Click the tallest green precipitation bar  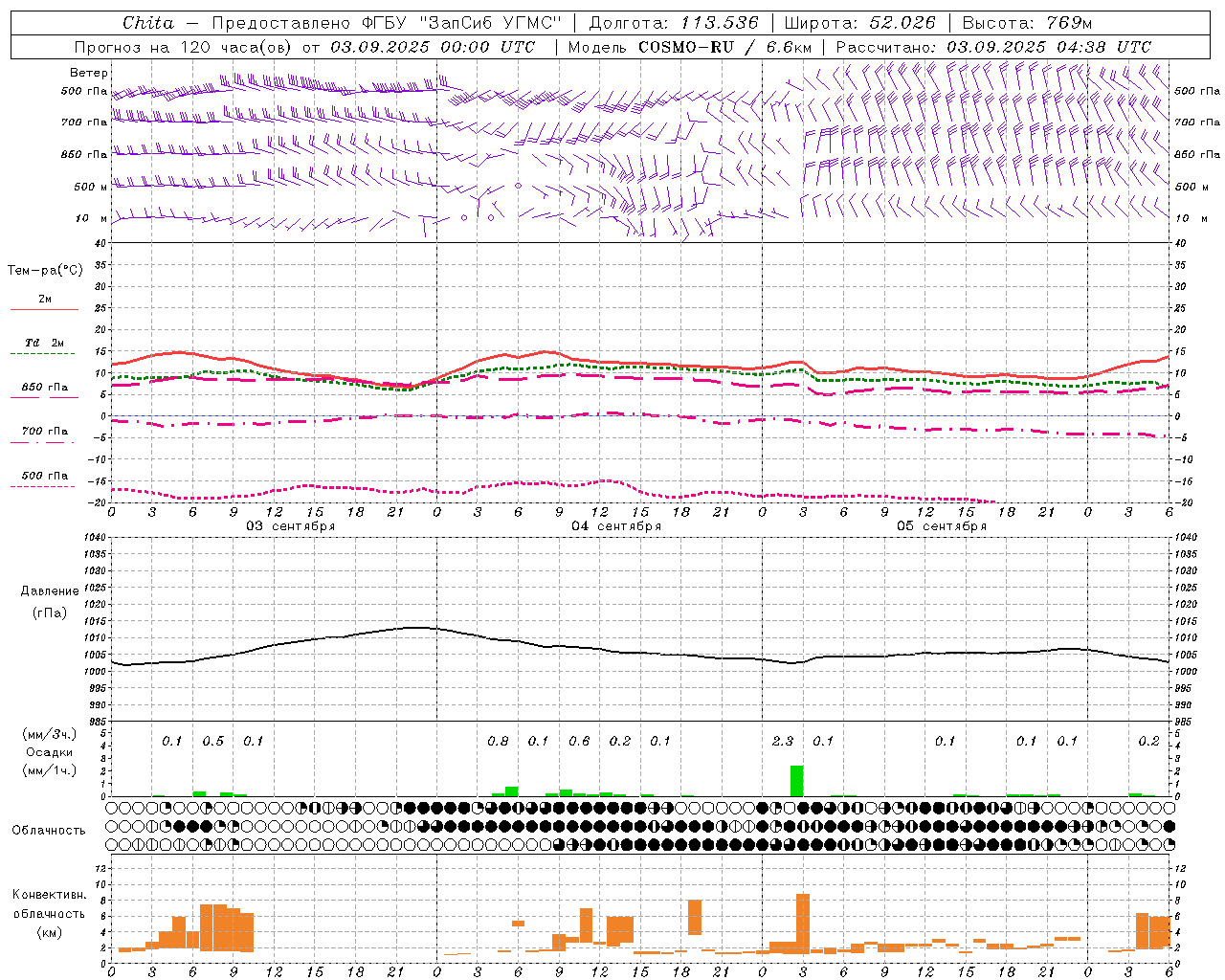[796, 781]
